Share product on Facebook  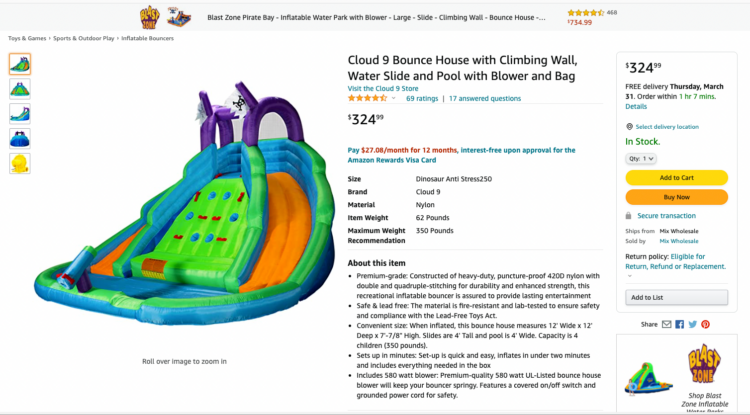coord(679,324)
